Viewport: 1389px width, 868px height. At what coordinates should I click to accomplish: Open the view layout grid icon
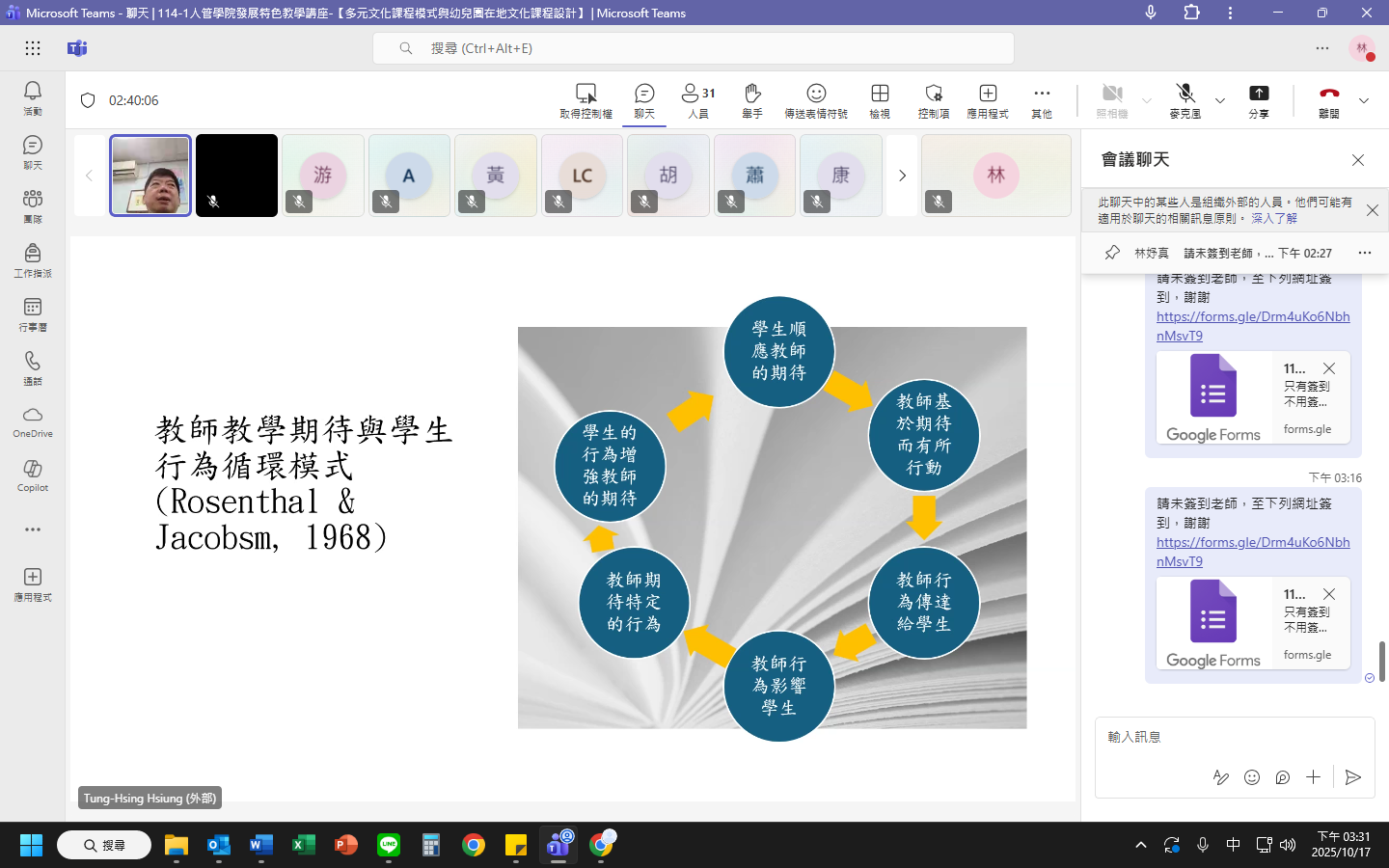pos(880,99)
